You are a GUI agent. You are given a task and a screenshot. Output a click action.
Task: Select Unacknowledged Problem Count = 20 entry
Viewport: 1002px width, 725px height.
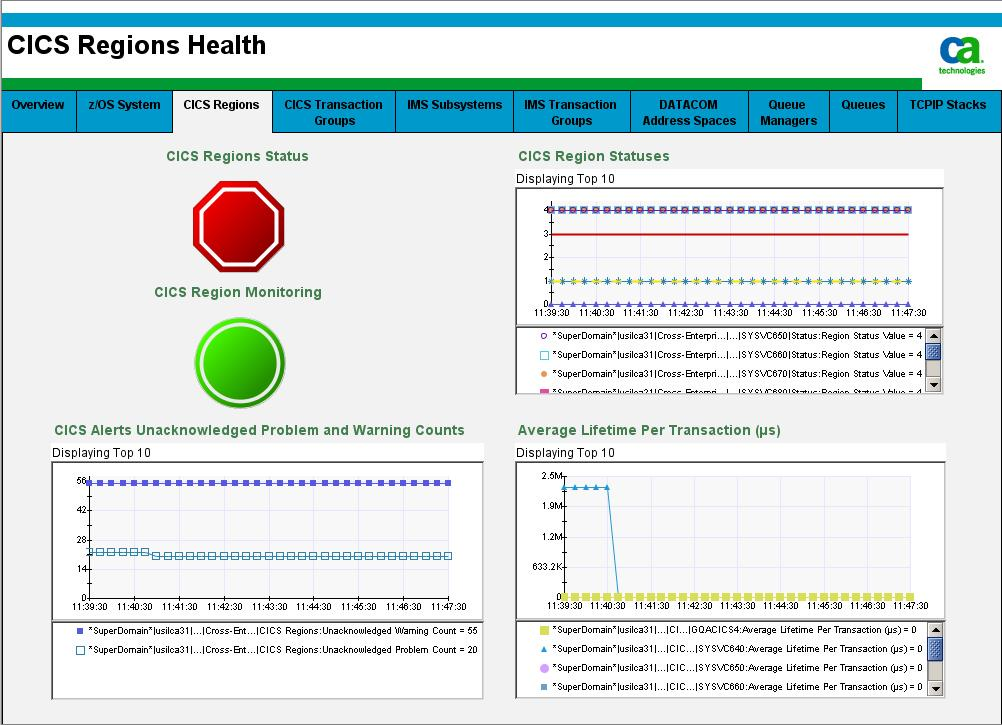point(277,650)
